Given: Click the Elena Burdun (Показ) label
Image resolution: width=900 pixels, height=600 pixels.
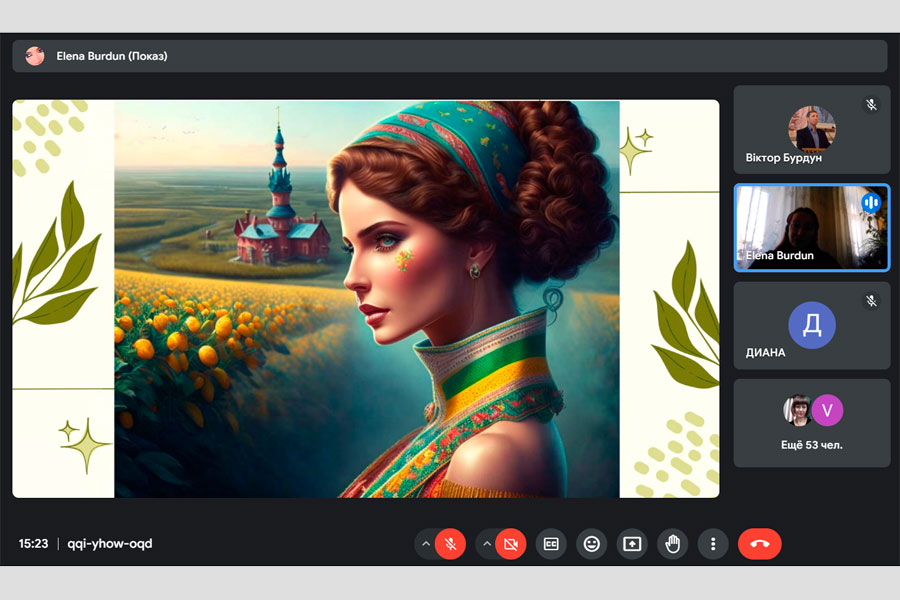Looking at the screenshot, I should pyautogui.click(x=112, y=56).
